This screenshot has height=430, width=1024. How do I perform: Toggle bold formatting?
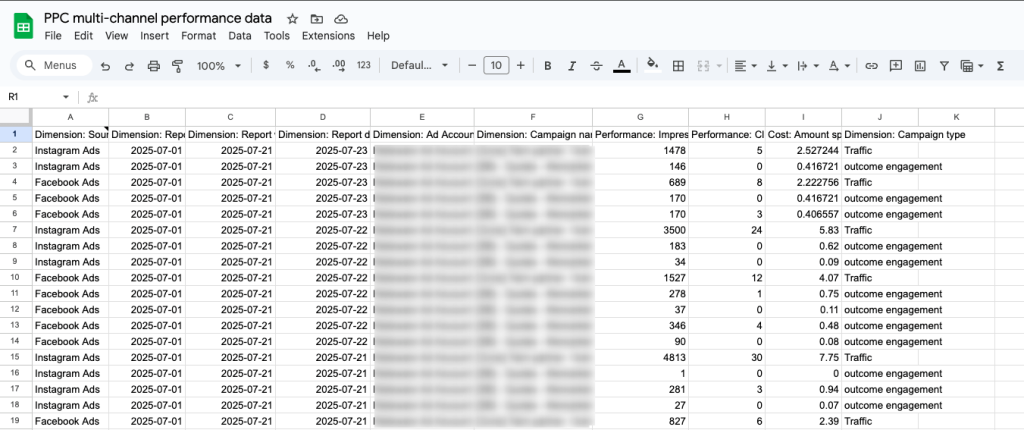click(548, 65)
